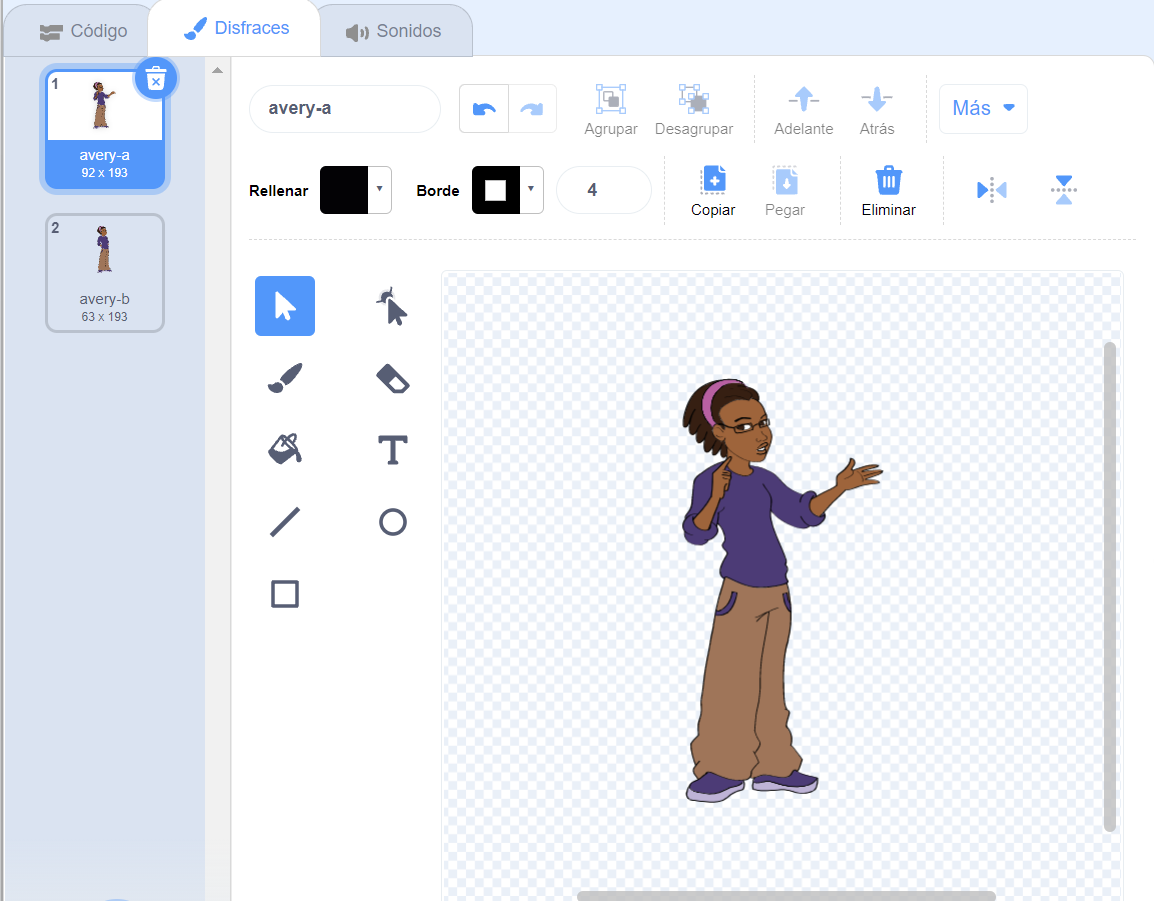Viewport: 1154px width, 901px height.
Task: Choose the Text tool
Action: pos(392,450)
